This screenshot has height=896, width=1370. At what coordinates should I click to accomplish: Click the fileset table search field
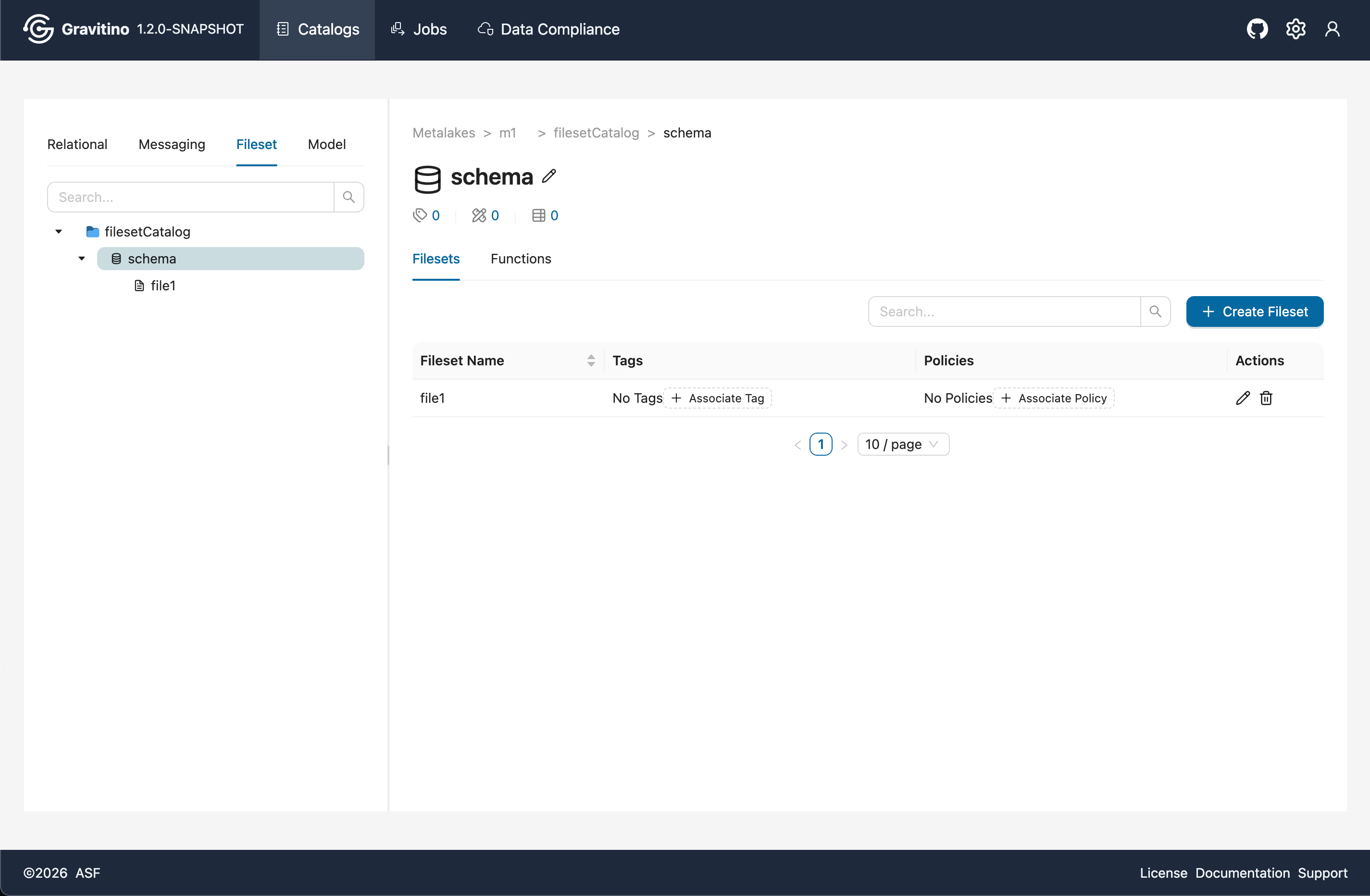(1004, 311)
